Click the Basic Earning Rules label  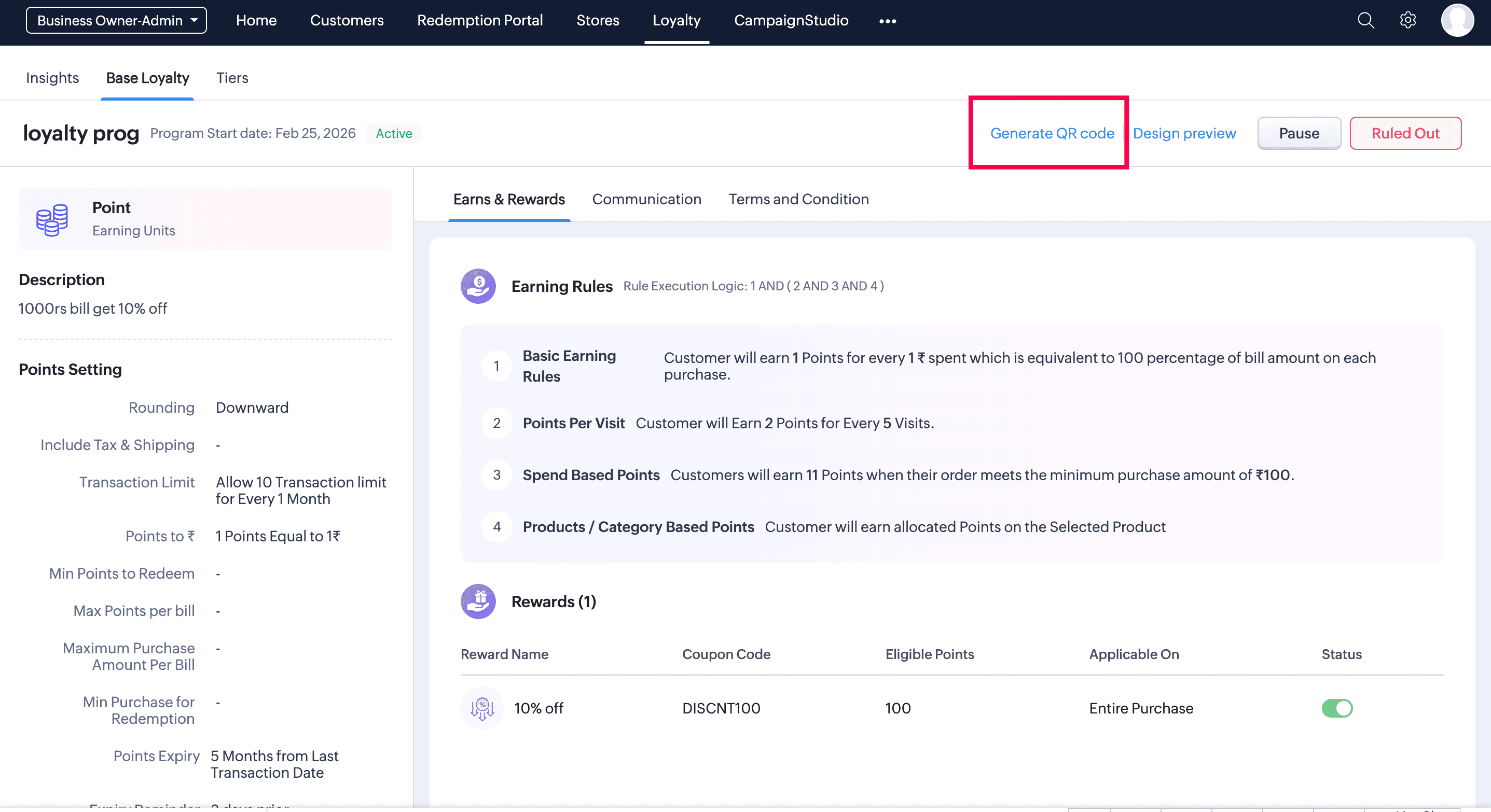[569, 366]
